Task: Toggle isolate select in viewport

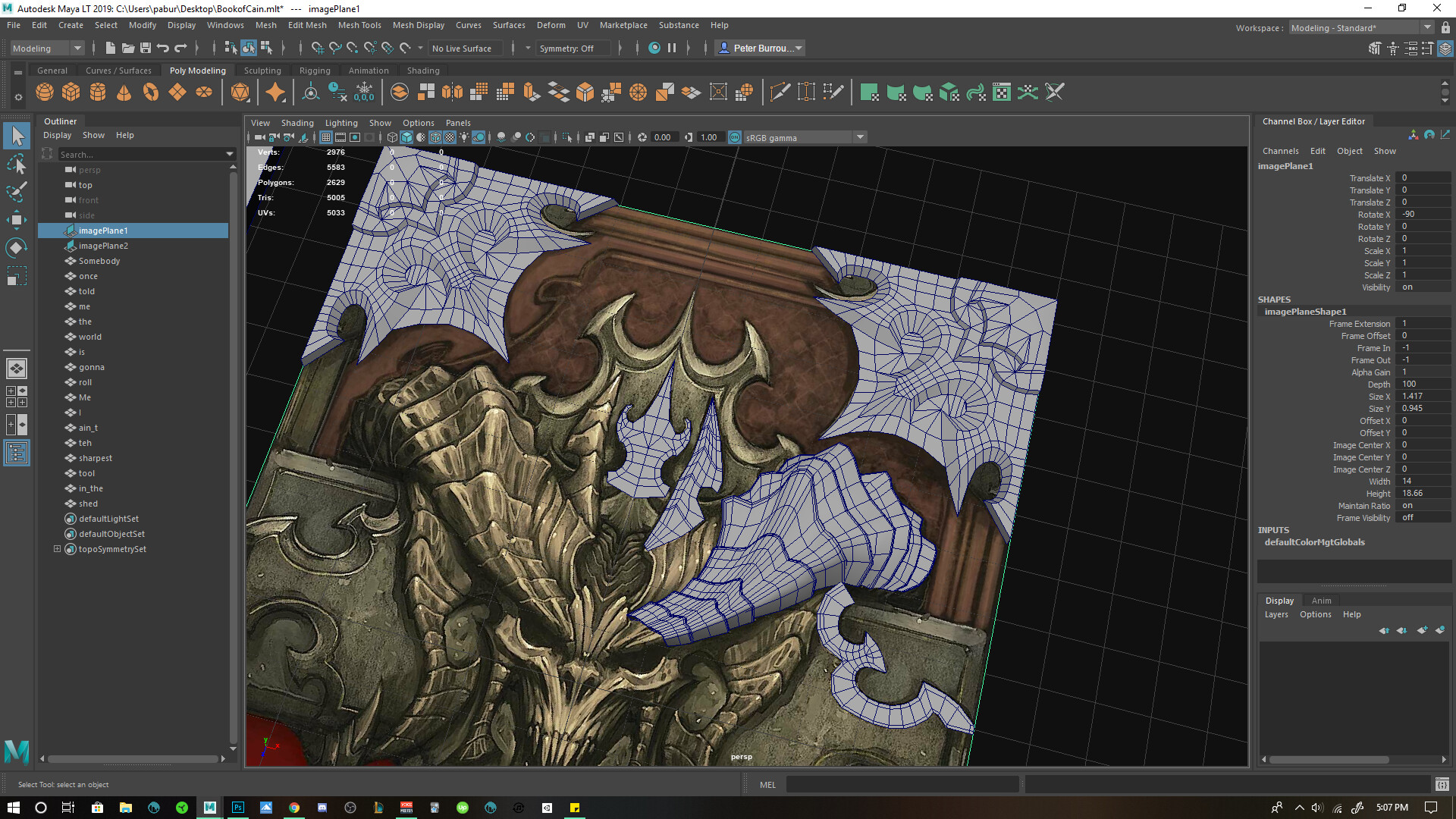Action: (x=567, y=137)
